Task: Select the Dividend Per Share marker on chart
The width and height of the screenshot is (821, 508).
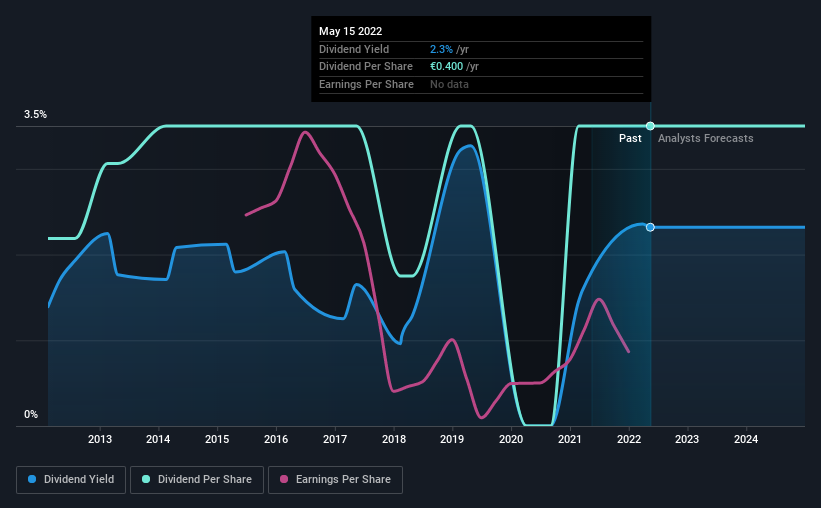Action: (x=650, y=126)
